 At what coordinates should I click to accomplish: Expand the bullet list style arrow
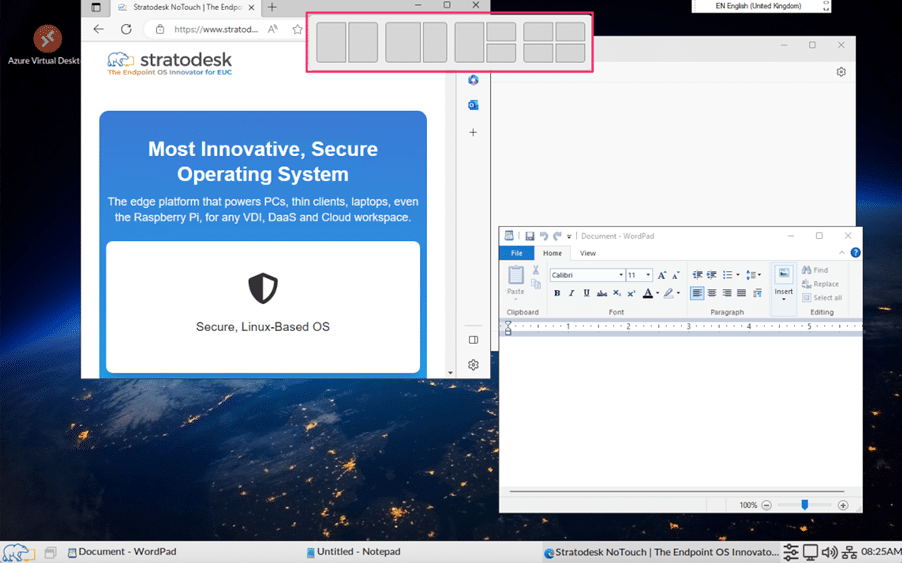coord(737,275)
